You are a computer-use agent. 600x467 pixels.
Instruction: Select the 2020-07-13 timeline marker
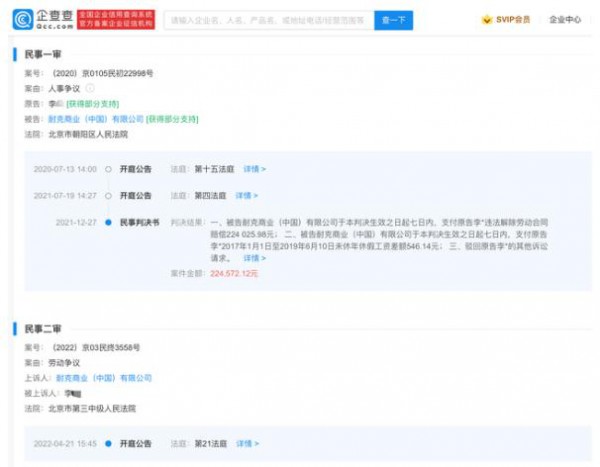point(108,169)
